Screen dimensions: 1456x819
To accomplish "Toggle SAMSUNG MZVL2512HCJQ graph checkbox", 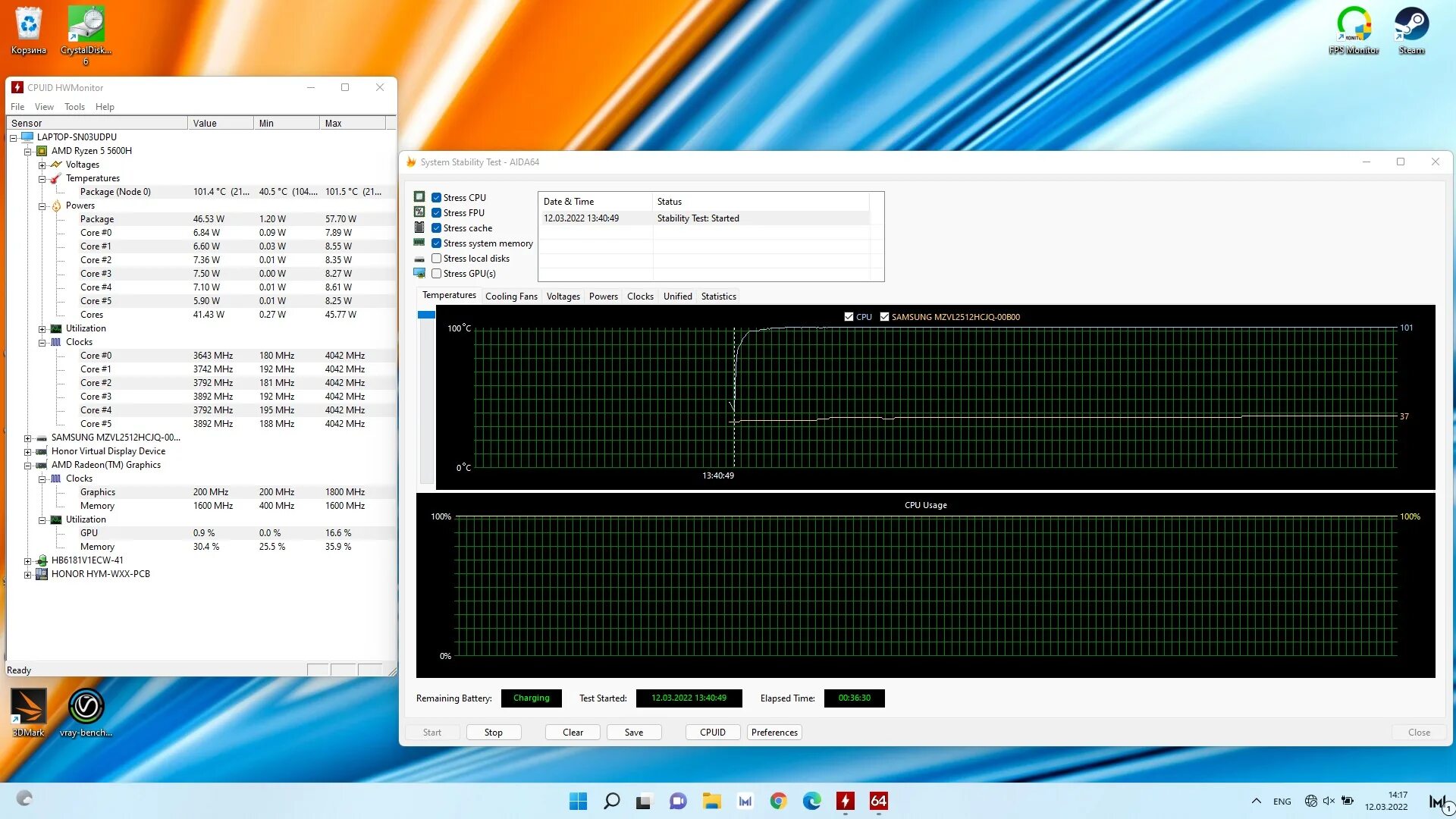I will click(884, 316).
